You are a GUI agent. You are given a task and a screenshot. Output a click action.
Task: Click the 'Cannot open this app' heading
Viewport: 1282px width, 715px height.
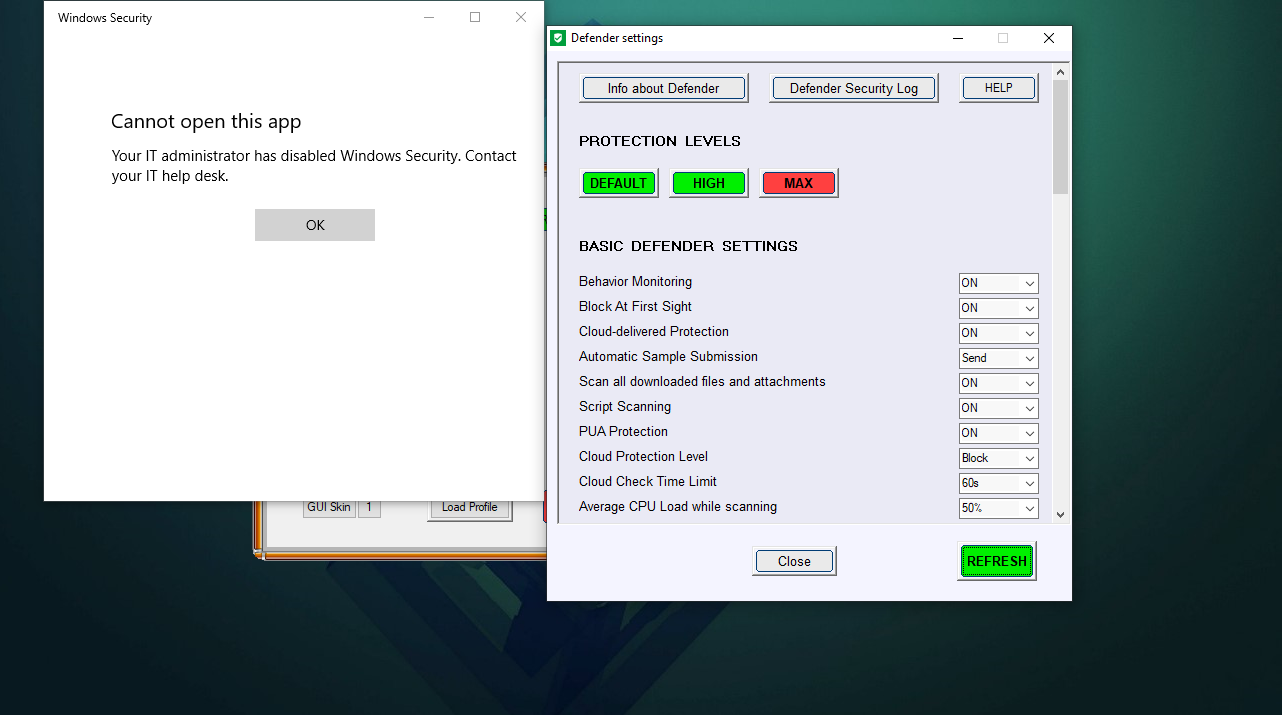206,122
